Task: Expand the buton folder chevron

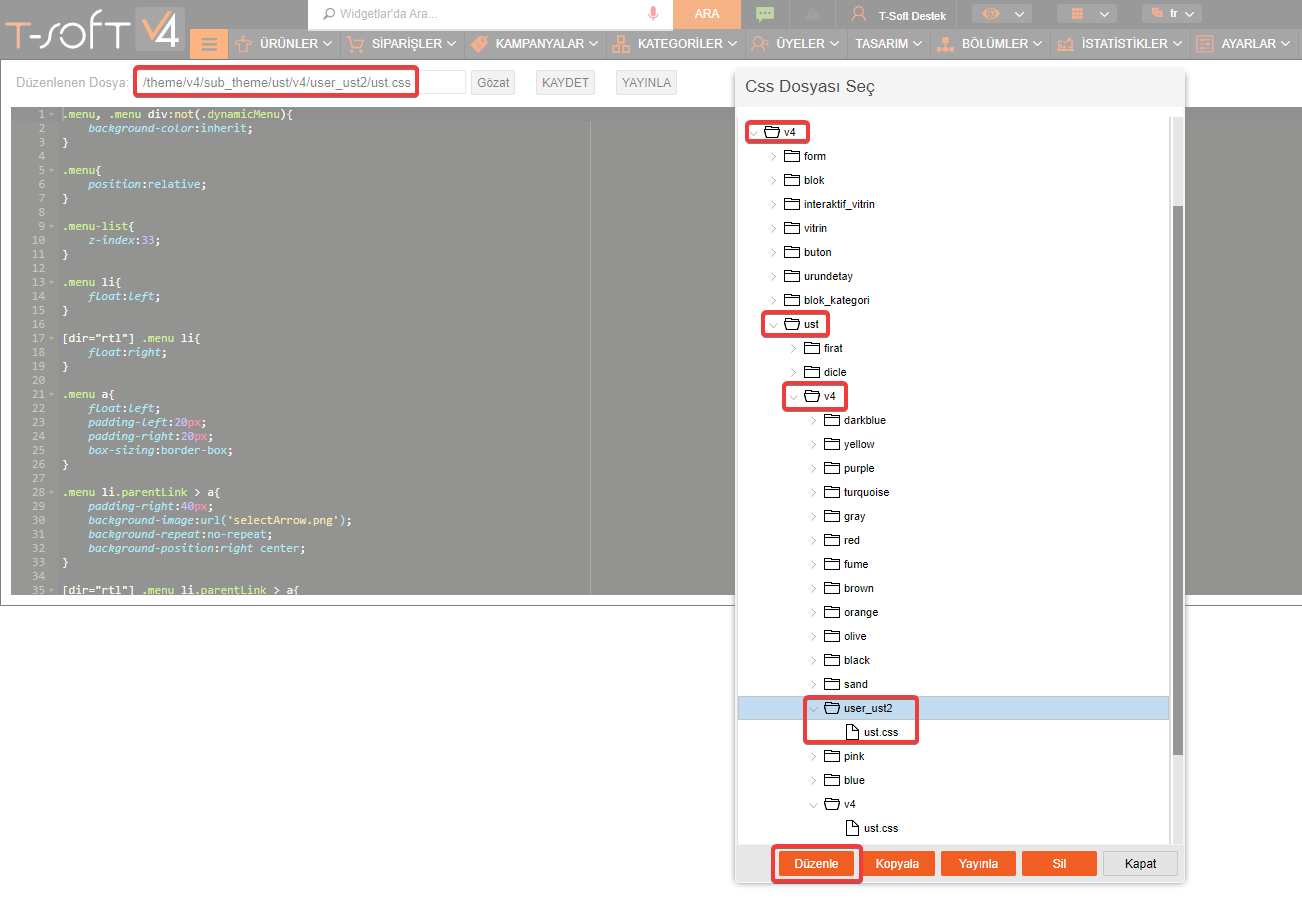Action: point(773,252)
